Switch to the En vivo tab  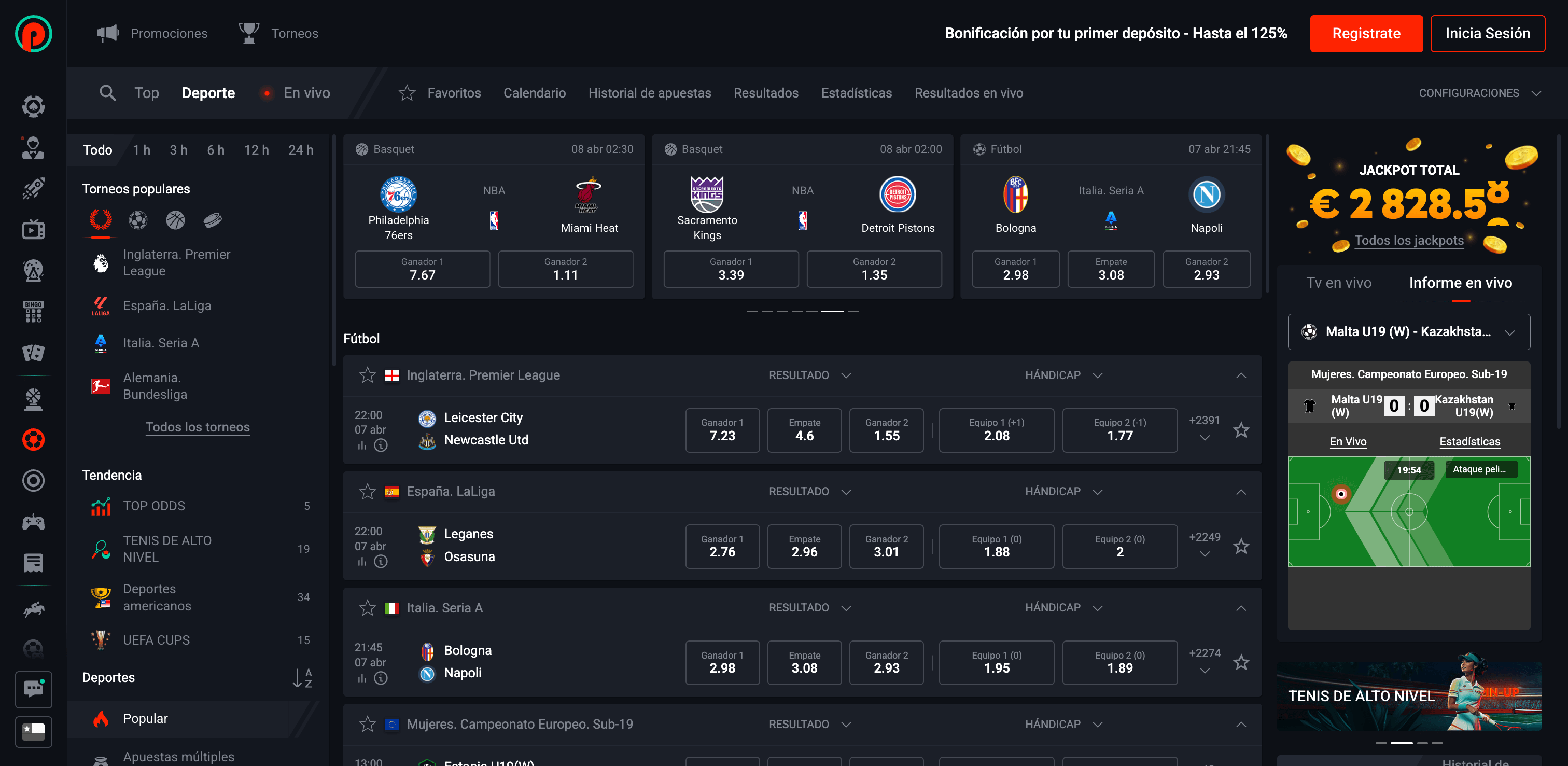306,92
